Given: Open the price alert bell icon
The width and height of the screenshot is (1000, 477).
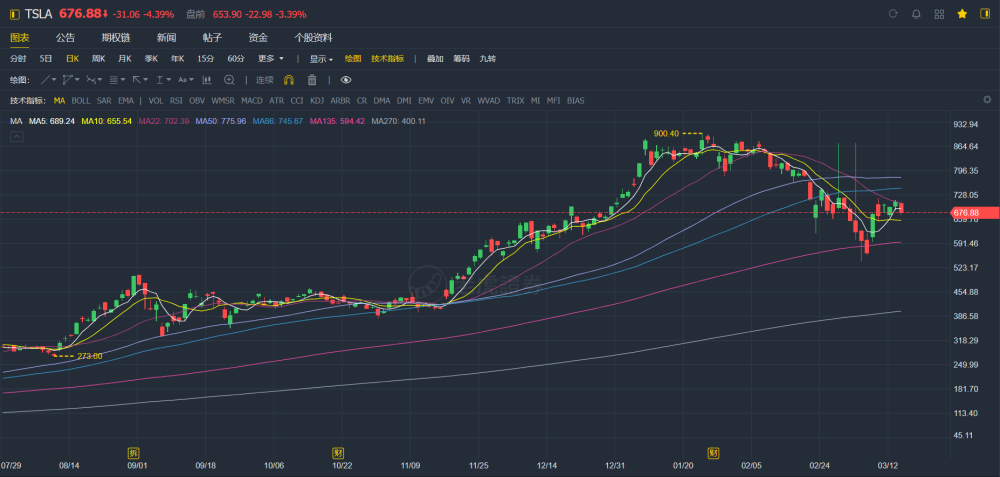Looking at the screenshot, I should coord(916,14).
